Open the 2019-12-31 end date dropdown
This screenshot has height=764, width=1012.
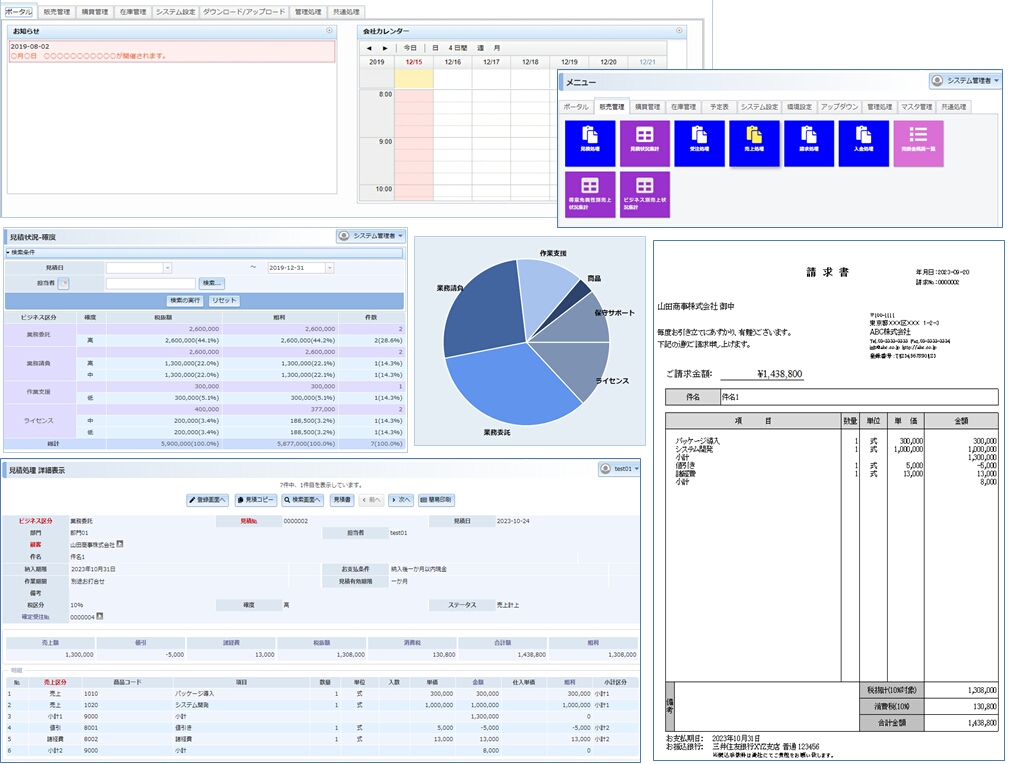coord(329,268)
